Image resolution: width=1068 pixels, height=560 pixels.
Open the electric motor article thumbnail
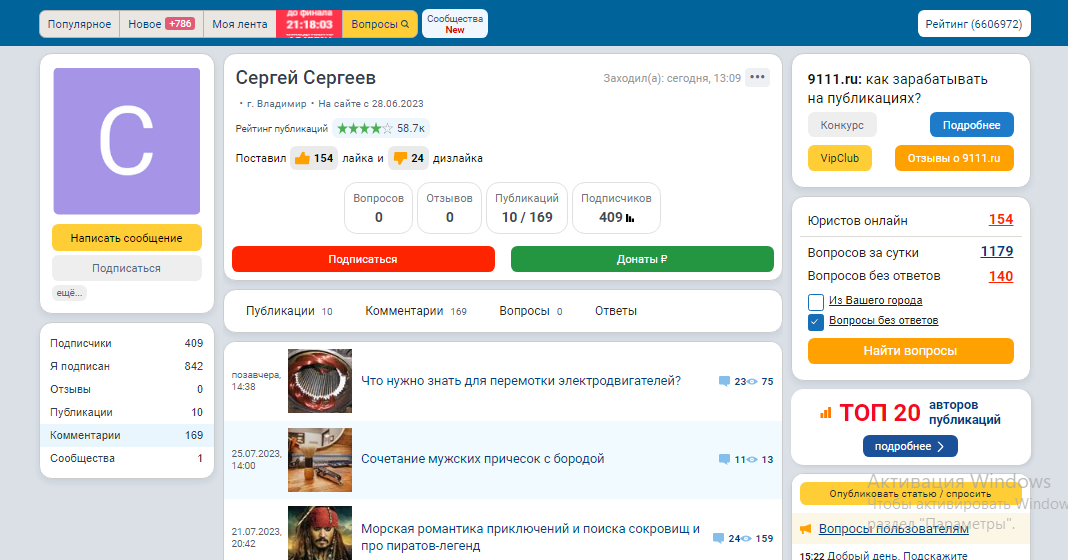320,381
